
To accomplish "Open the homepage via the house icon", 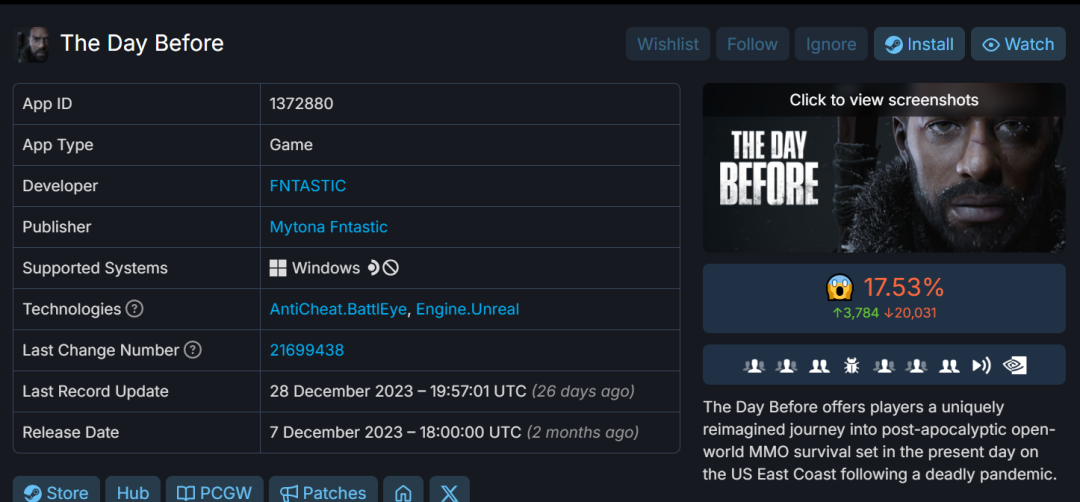I will (403, 492).
